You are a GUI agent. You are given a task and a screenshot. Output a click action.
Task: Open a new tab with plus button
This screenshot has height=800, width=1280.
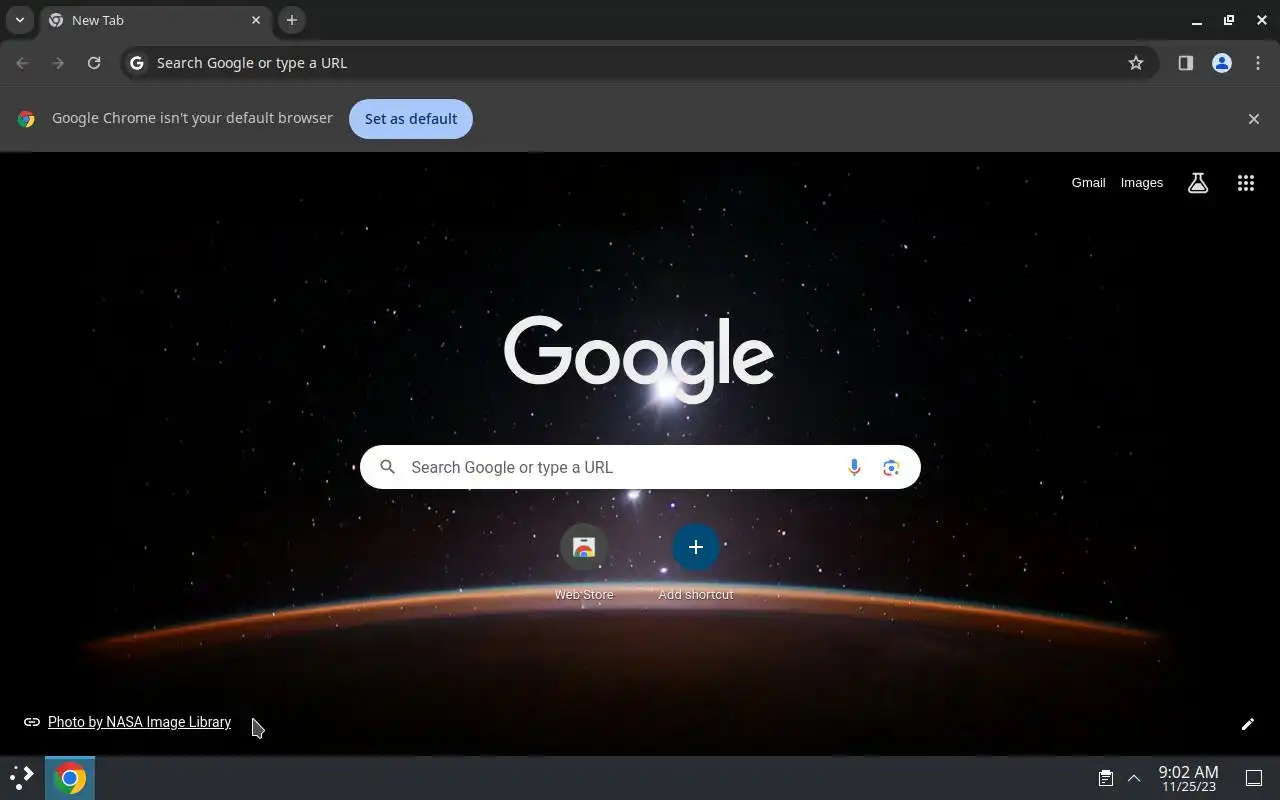tap(292, 20)
